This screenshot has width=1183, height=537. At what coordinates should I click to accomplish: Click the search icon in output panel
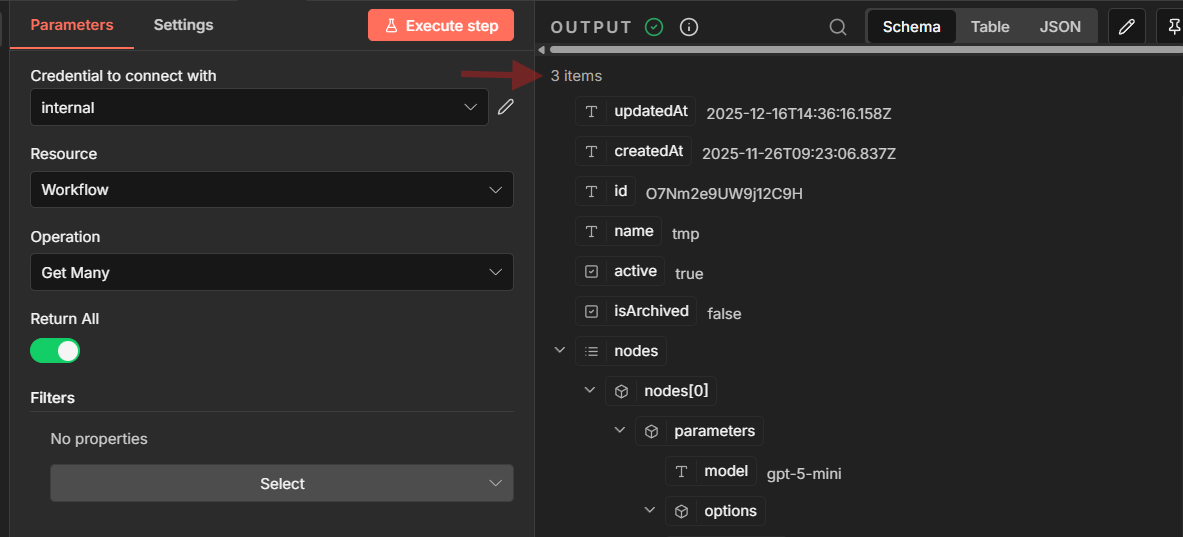tap(838, 27)
